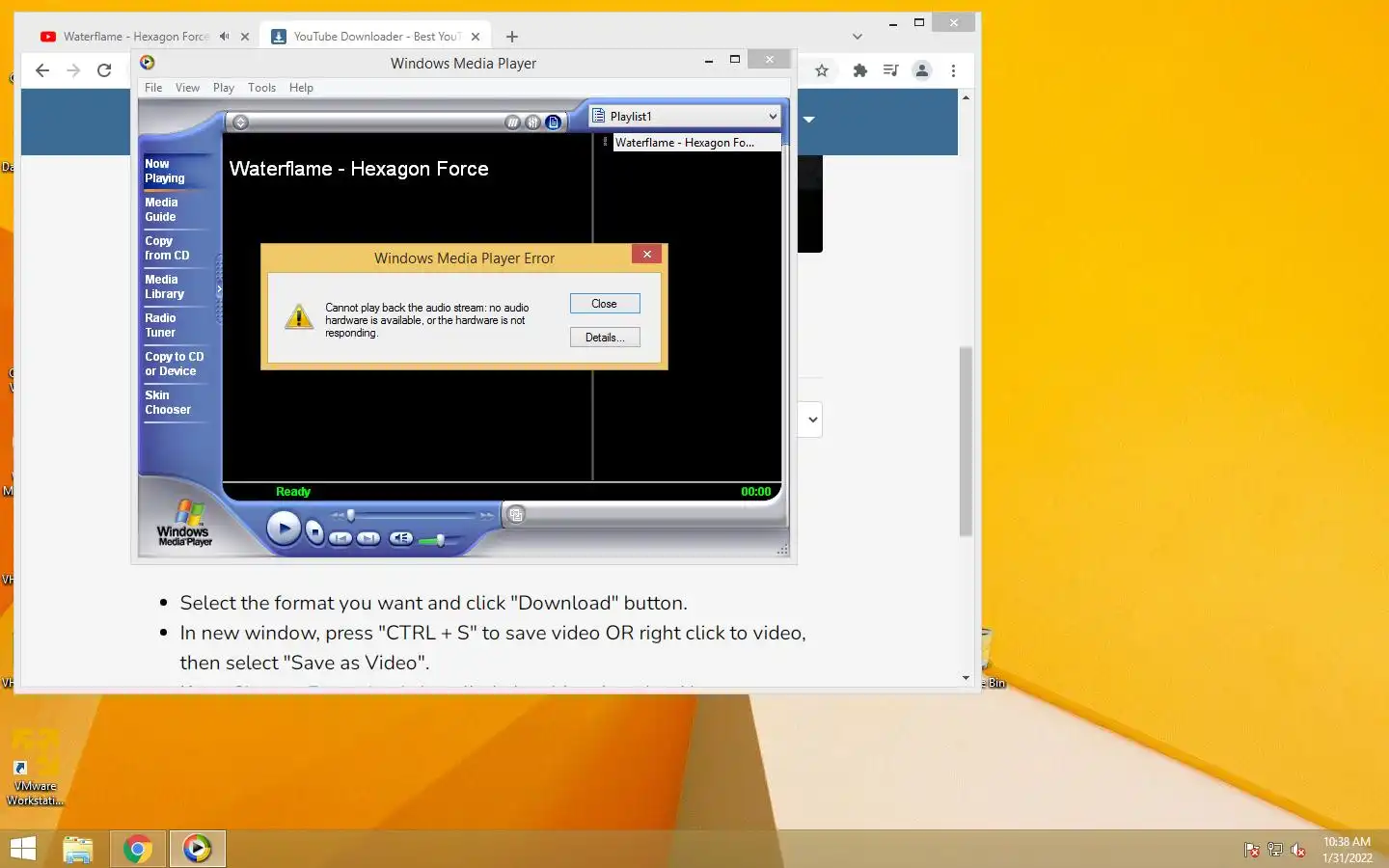1389x868 pixels.
Task: Open the Tools menu
Action: [x=261, y=88]
